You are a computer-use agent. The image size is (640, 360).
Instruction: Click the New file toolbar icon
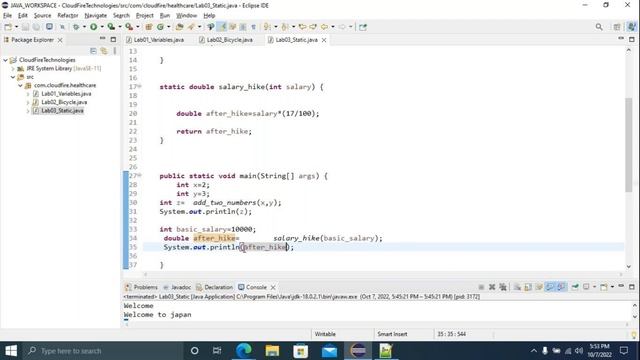pyautogui.click(x=8, y=27)
